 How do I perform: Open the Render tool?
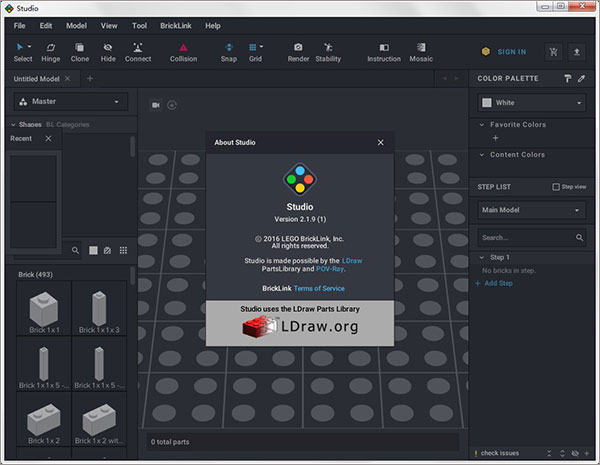pos(298,52)
